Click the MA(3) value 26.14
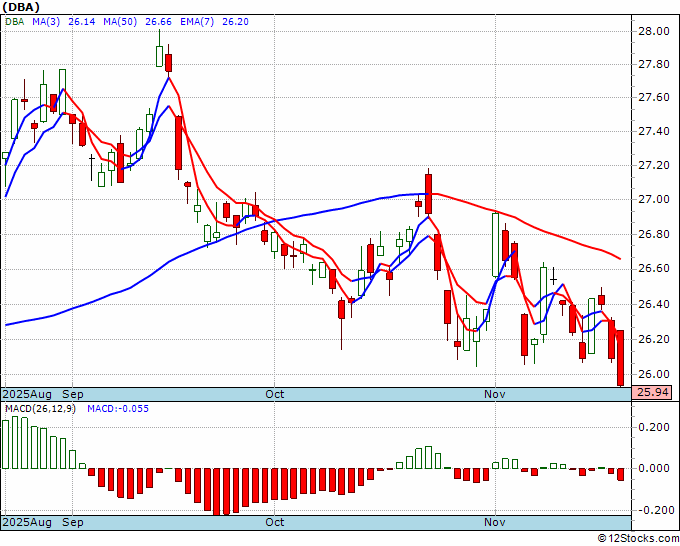680x546 pixels. point(82,22)
